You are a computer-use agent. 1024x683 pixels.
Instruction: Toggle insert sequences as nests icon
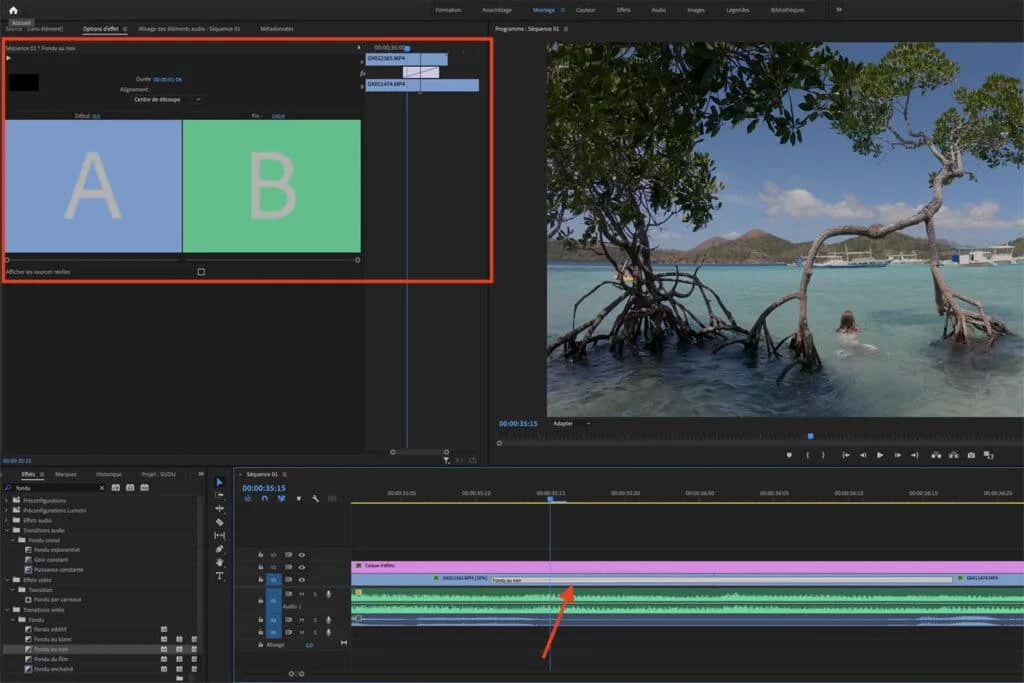(x=248, y=499)
